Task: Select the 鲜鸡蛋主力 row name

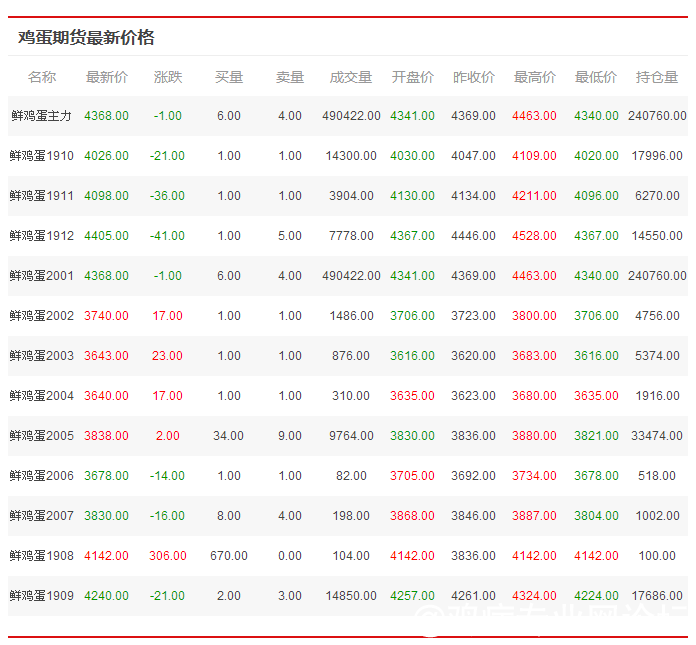Action: (41, 116)
